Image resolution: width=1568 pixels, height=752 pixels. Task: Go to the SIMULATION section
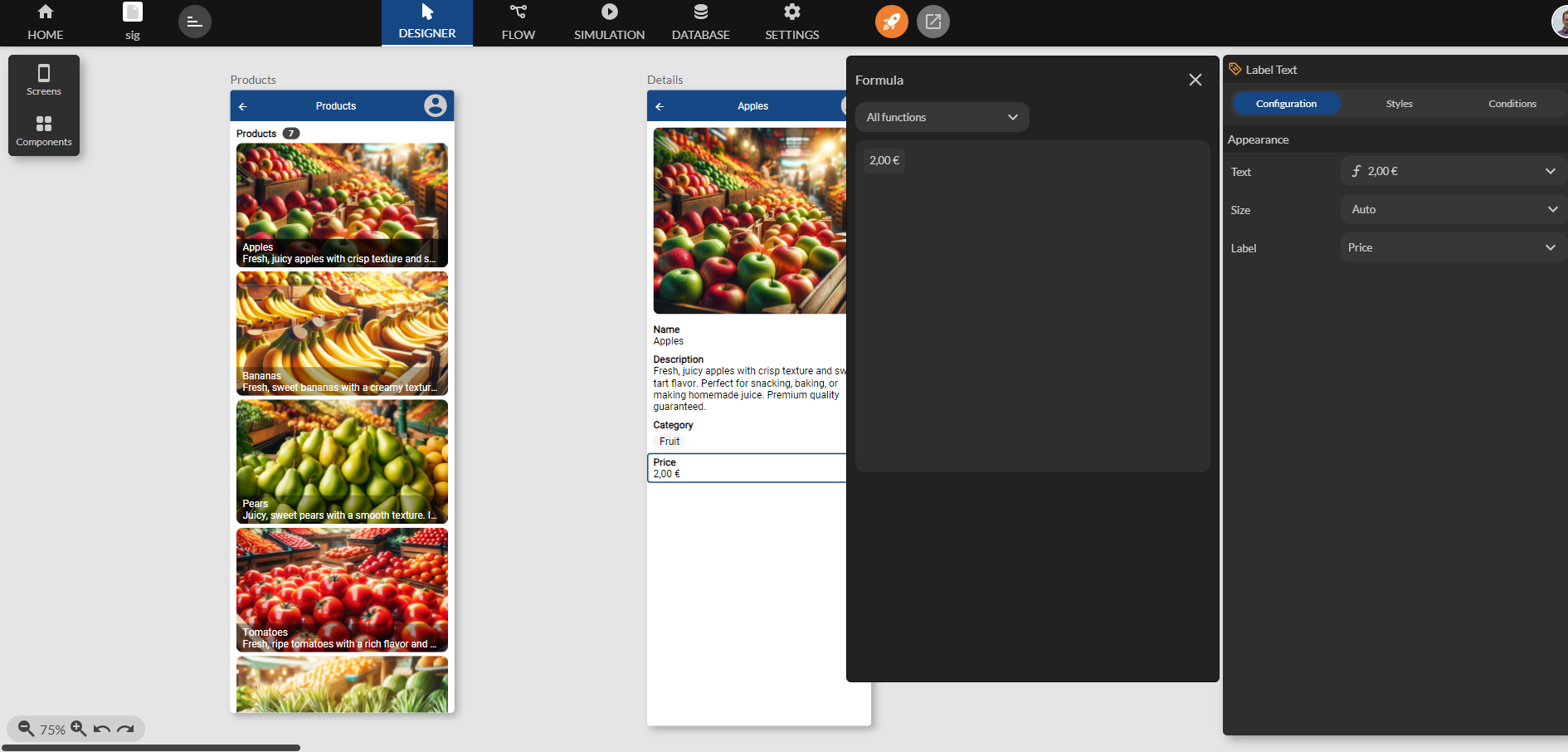click(609, 22)
